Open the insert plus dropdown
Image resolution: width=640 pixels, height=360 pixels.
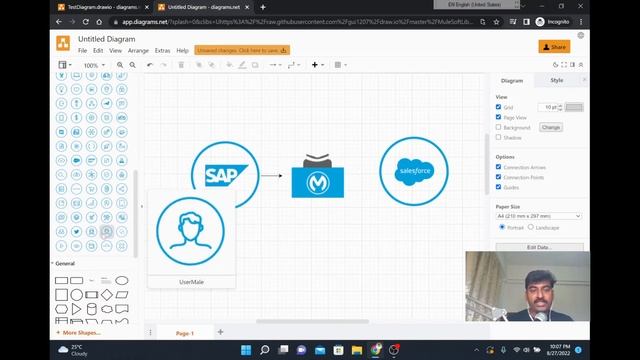click(x=318, y=65)
